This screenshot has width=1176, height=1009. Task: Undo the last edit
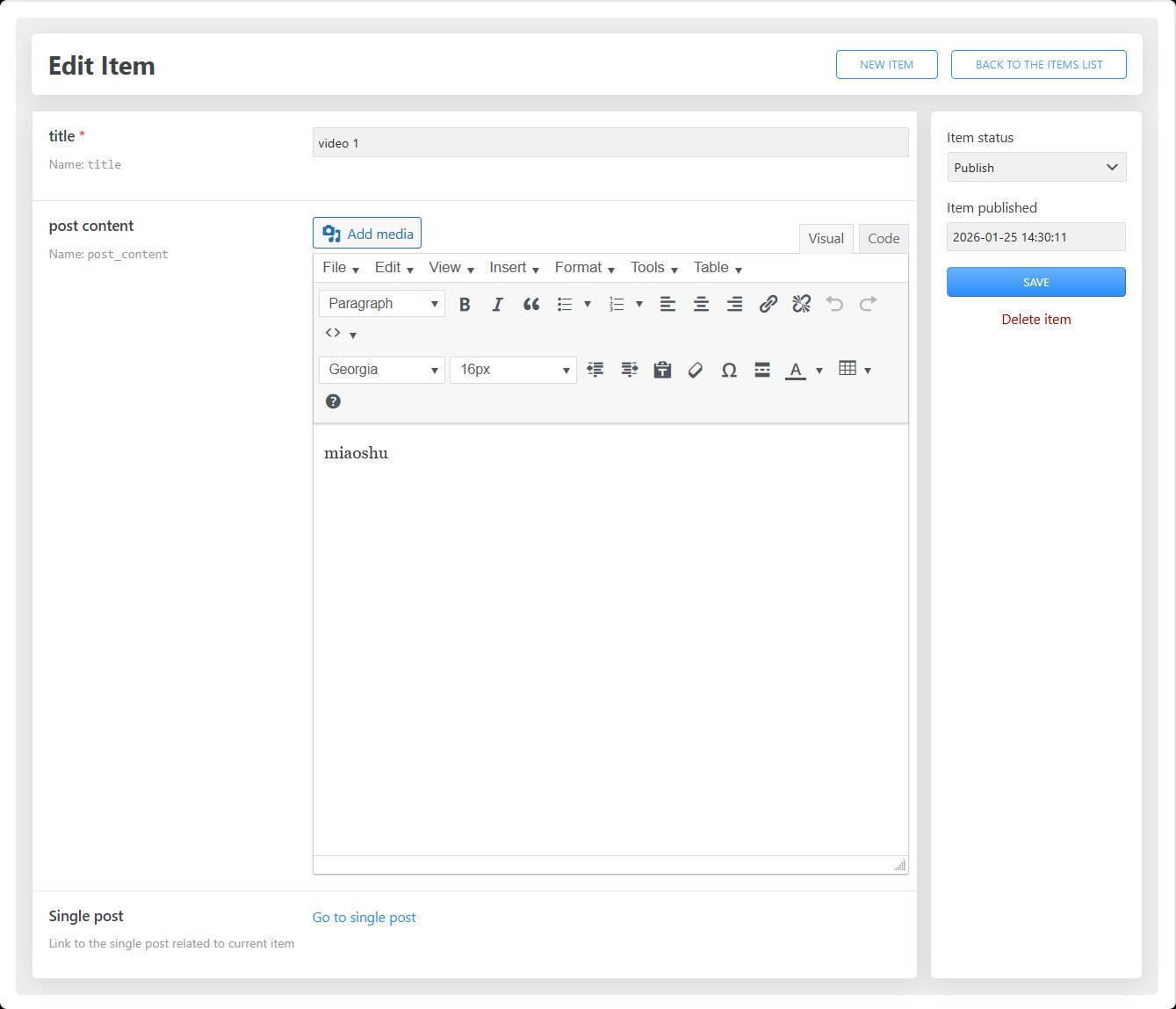pos(834,304)
